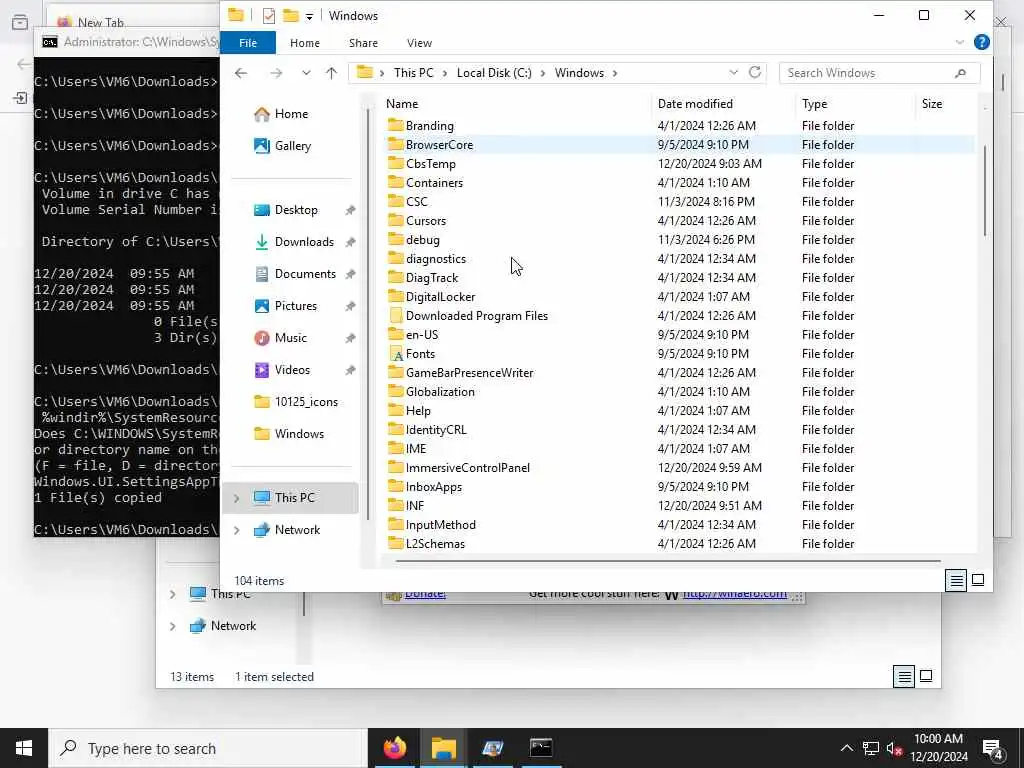Open the Recent locations dropdown
The height and width of the screenshot is (768, 1024).
[306, 73]
